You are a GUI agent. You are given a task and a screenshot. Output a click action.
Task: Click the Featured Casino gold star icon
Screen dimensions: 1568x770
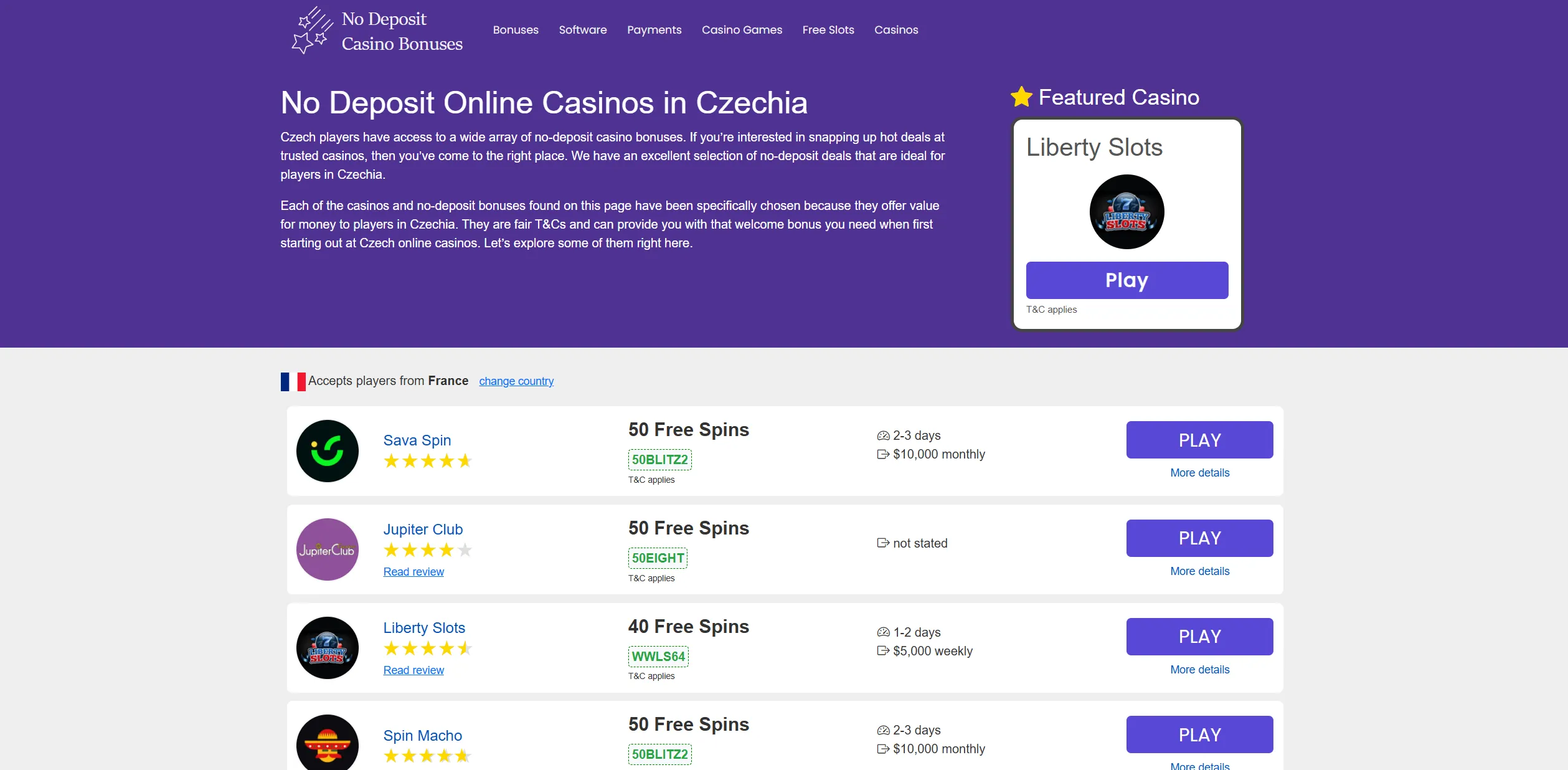point(1021,97)
